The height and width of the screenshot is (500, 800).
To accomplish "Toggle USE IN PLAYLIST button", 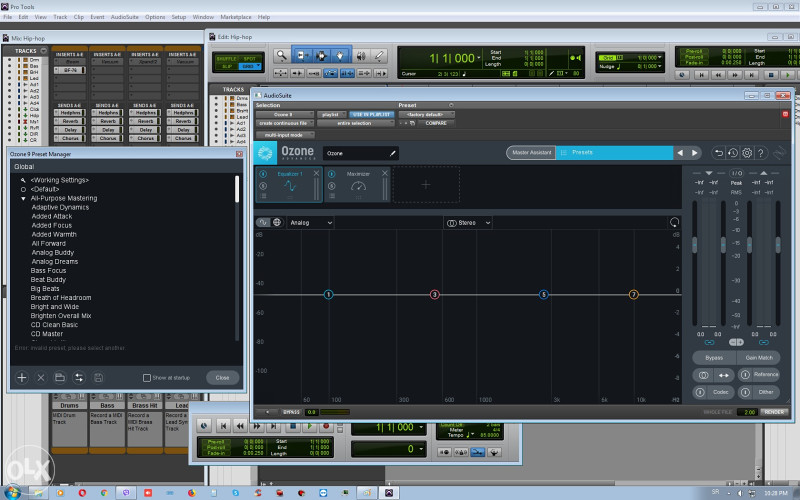I will [x=371, y=114].
